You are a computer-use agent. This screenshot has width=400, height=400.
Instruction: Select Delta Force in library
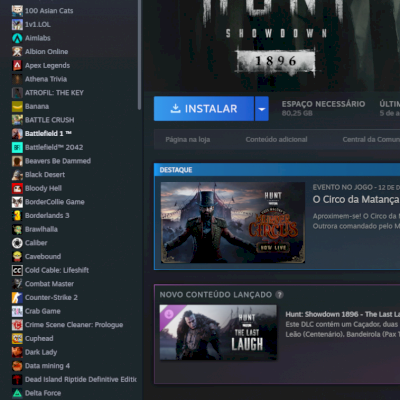click(43, 393)
